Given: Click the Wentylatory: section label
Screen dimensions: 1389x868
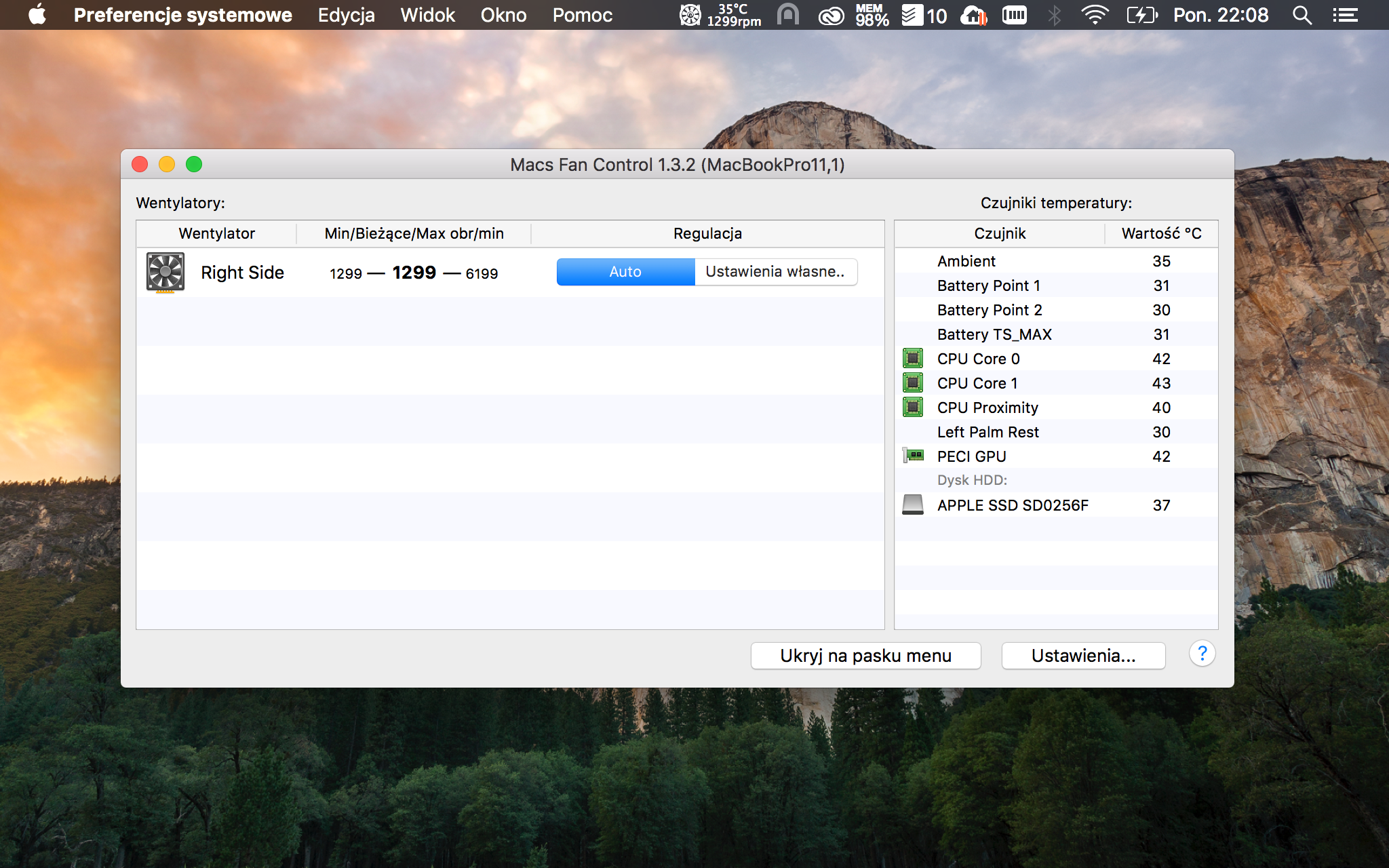Looking at the screenshot, I should click(x=180, y=203).
